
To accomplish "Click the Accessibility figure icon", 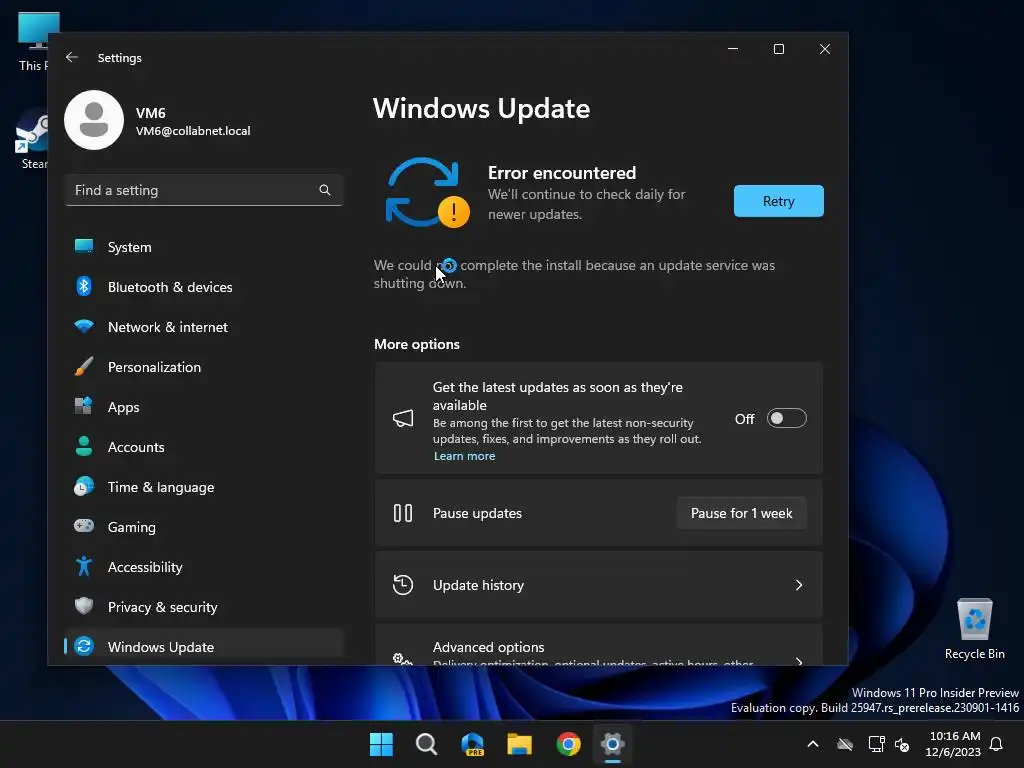I will 84,566.
